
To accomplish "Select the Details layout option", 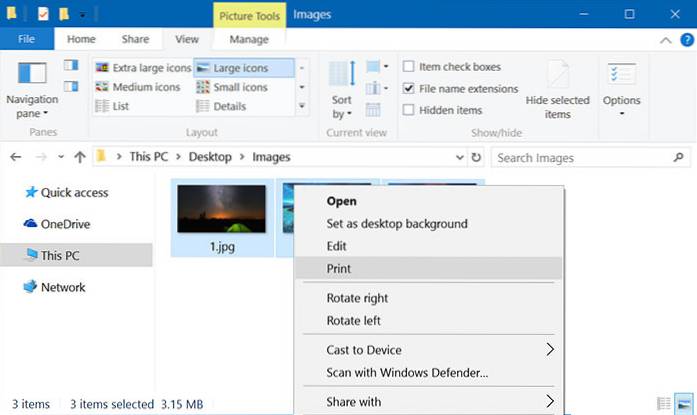I will (229, 106).
